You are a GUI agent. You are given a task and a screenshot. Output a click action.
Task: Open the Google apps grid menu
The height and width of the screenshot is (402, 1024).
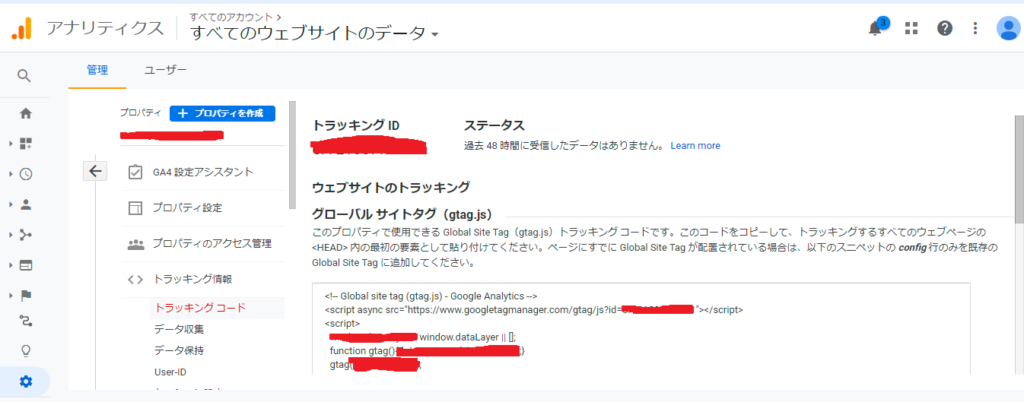click(x=911, y=28)
